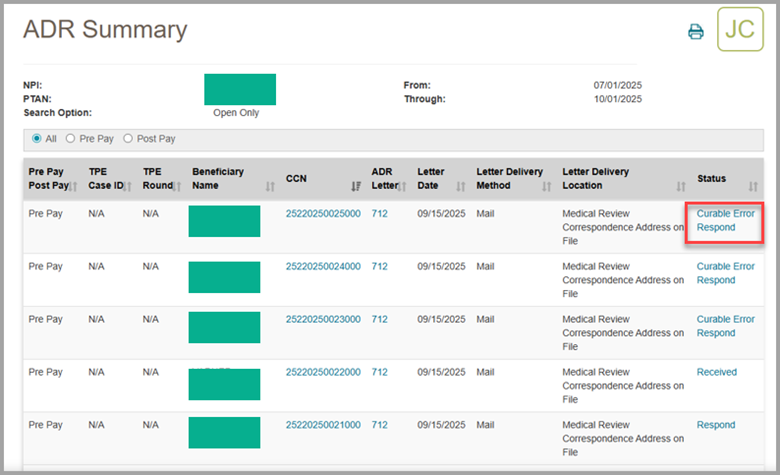The height and width of the screenshot is (475, 780).
Task: Open CCN 25220250025000 link
Action: tap(323, 214)
